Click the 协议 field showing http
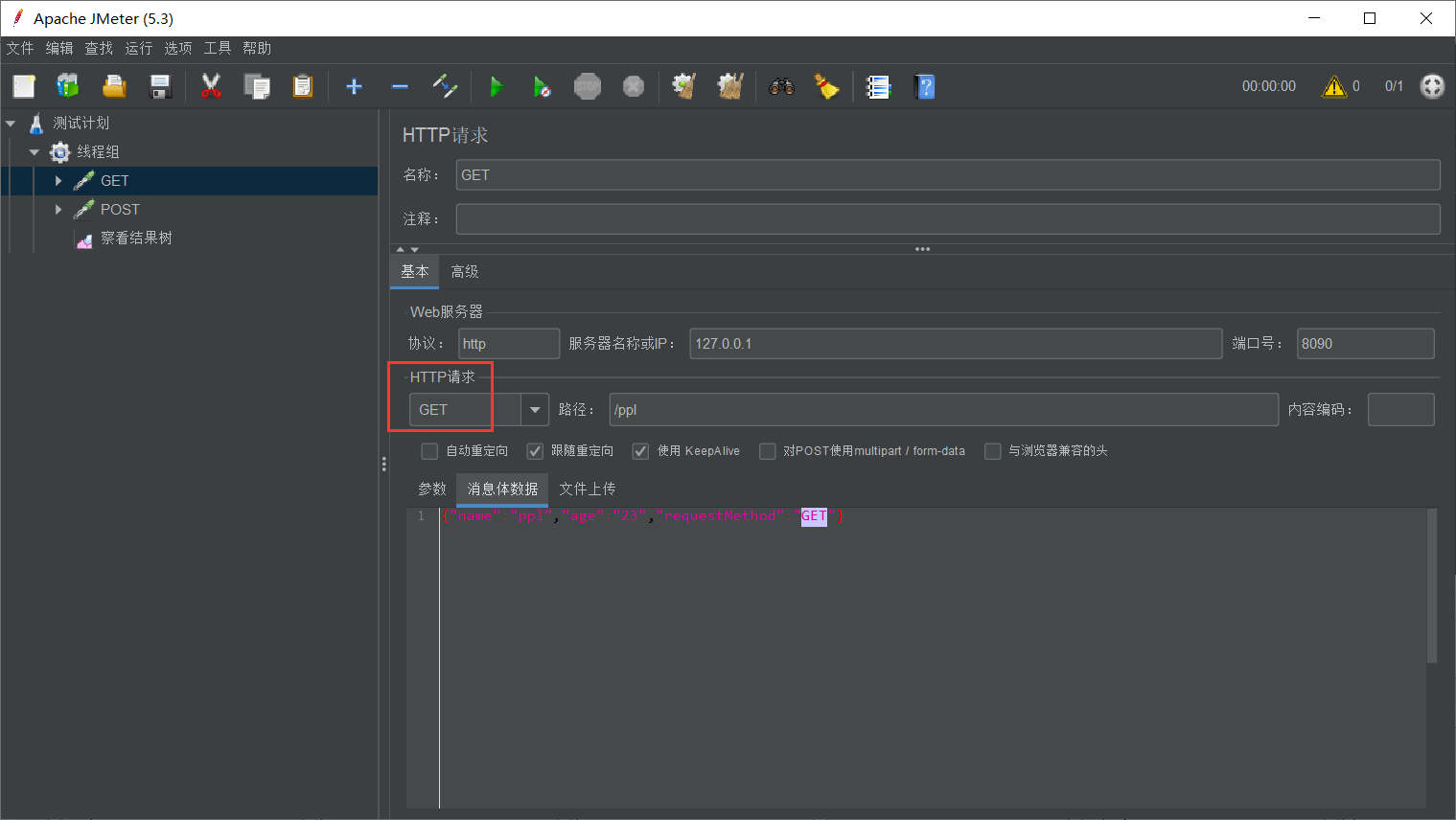Viewport: 1456px width, 820px height. pos(509,344)
